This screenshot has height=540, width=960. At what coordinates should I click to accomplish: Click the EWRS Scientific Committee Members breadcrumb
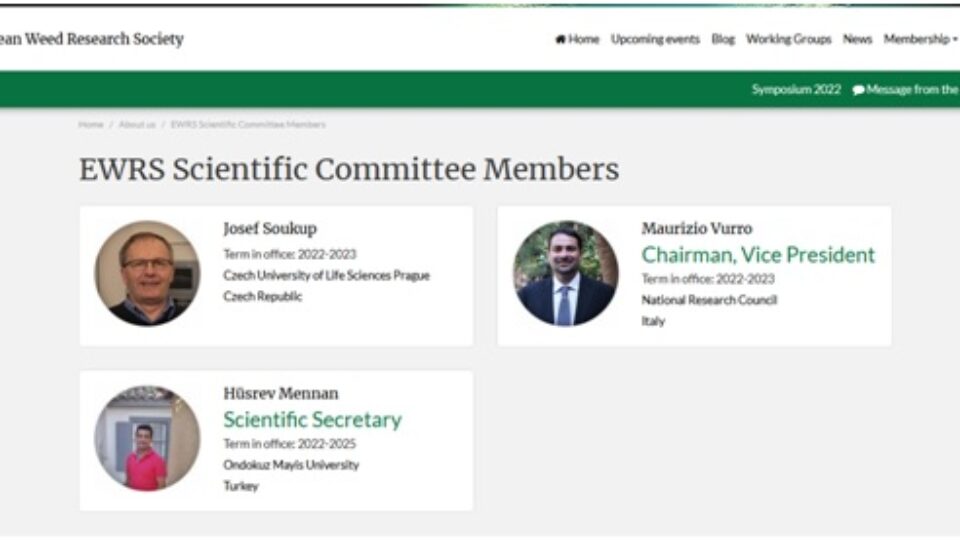pyautogui.click(x=248, y=125)
